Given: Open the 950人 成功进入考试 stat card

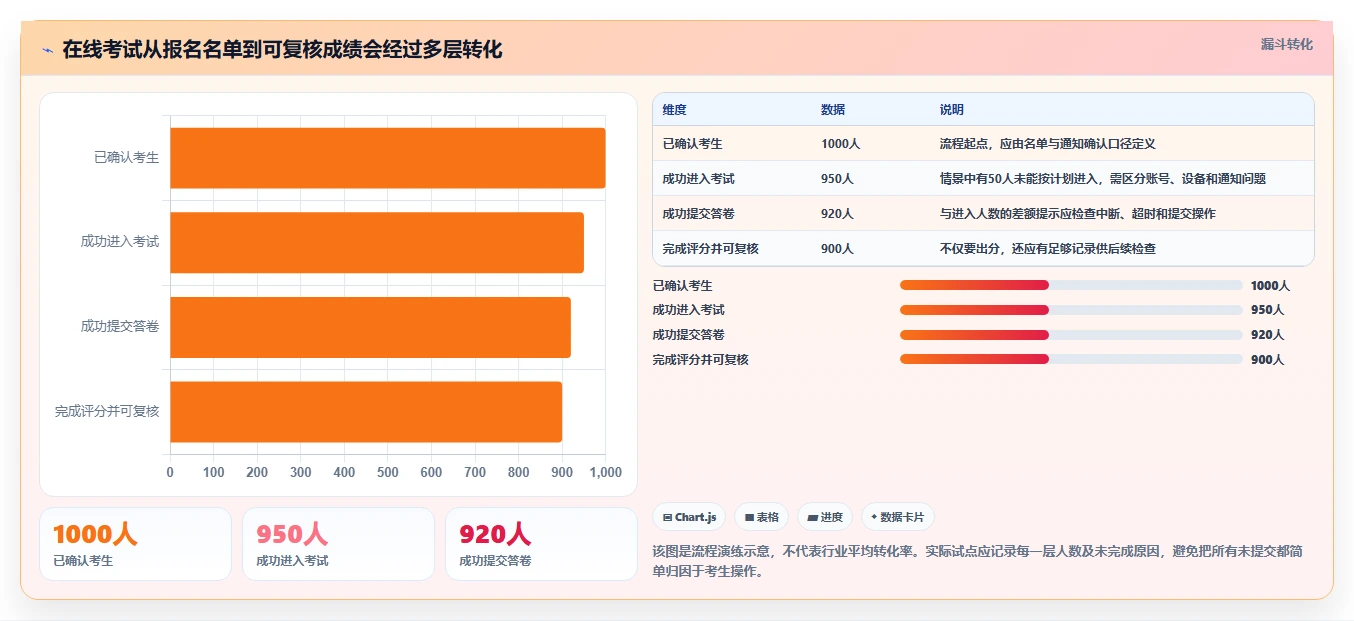Looking at the screenshot, I should [x=338, y=544].
